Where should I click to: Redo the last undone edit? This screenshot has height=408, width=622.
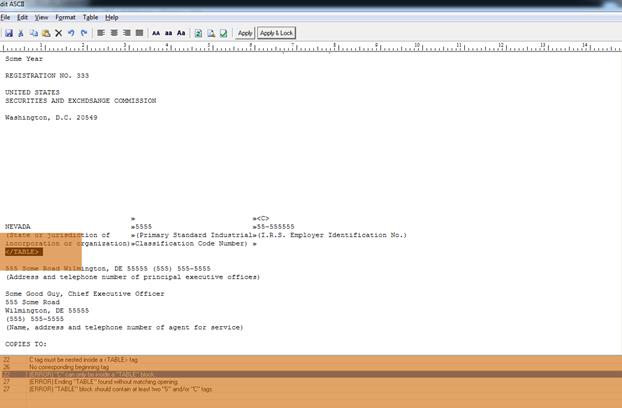point(84,33)
